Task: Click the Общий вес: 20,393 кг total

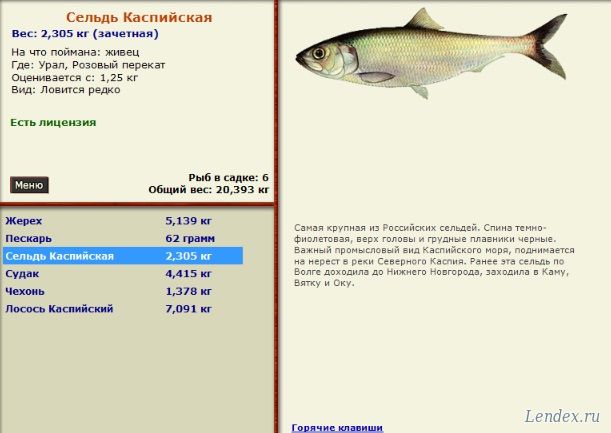Action: coord(209,188)
